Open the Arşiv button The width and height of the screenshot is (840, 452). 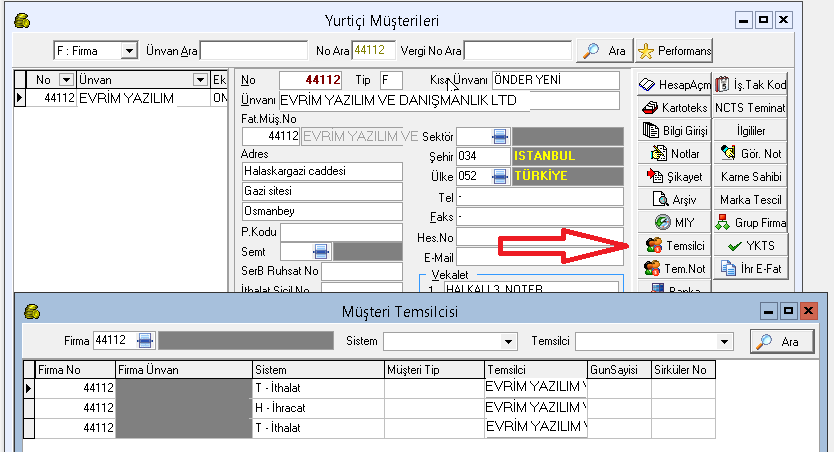click(674, 200)
